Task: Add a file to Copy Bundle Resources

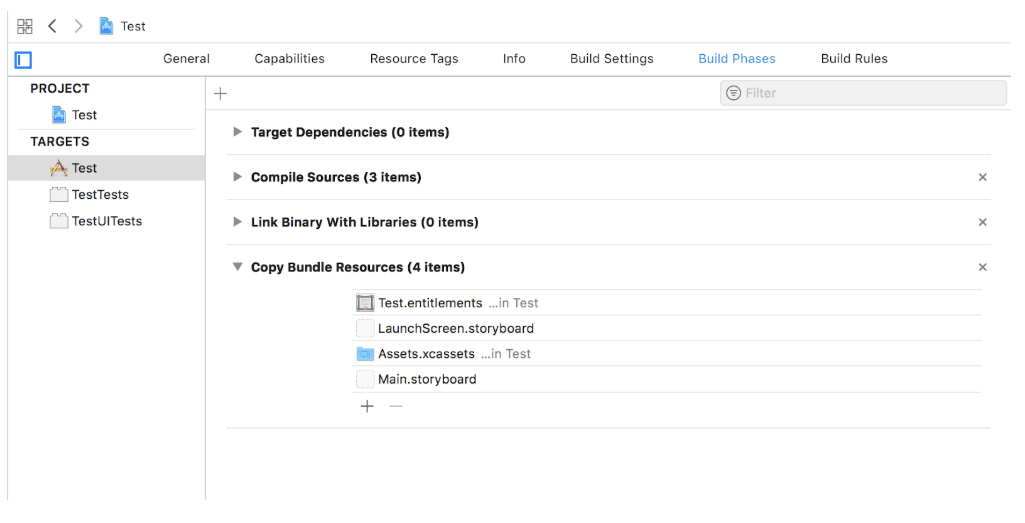Action: (x=367, y=407)
